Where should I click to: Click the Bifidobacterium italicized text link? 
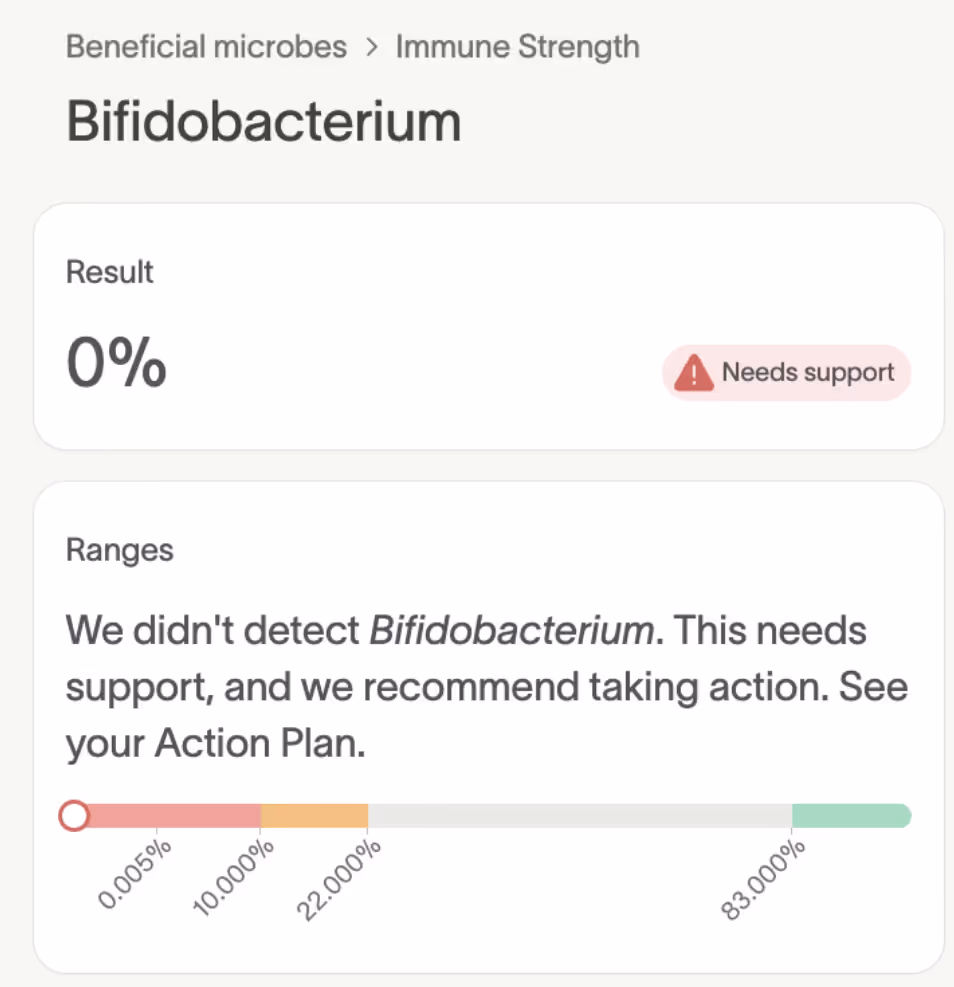514,630
